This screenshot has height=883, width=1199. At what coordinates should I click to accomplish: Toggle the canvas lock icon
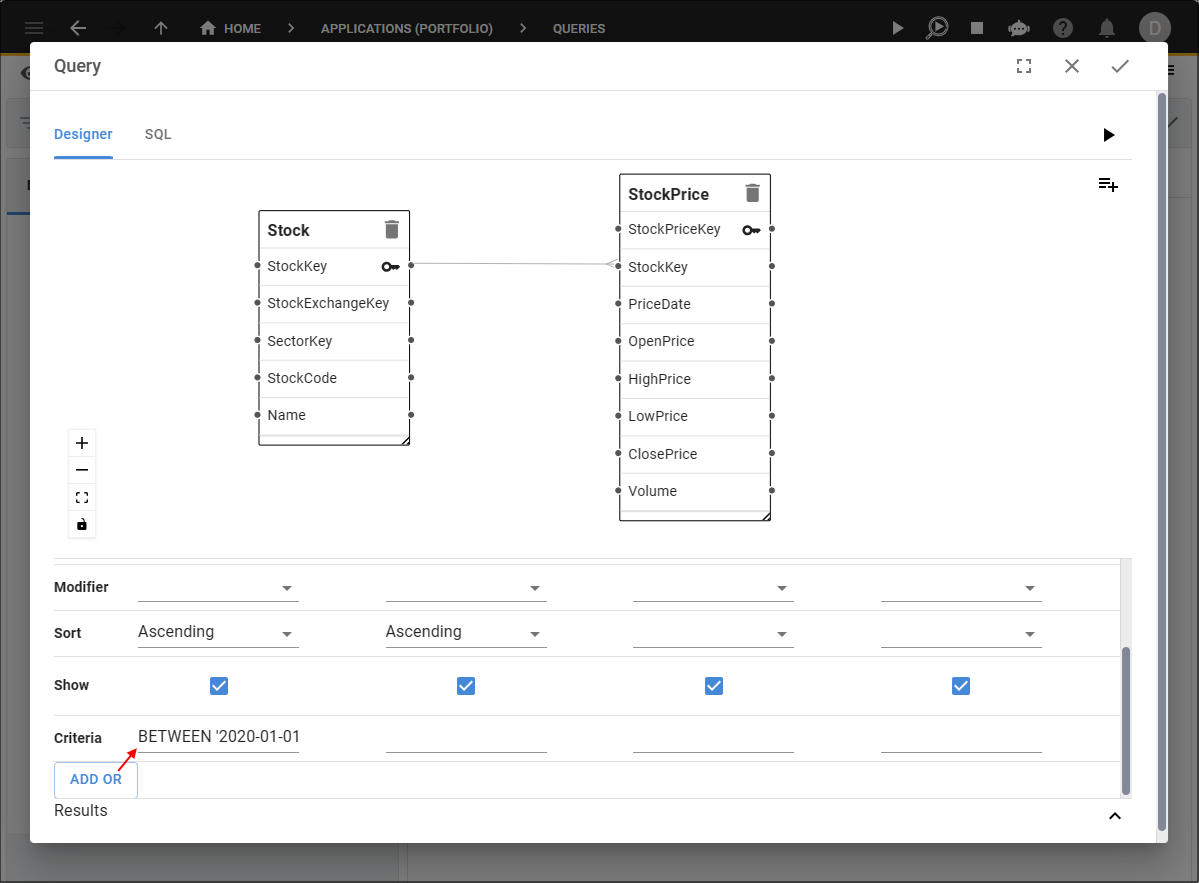click(x=82, y=524)
